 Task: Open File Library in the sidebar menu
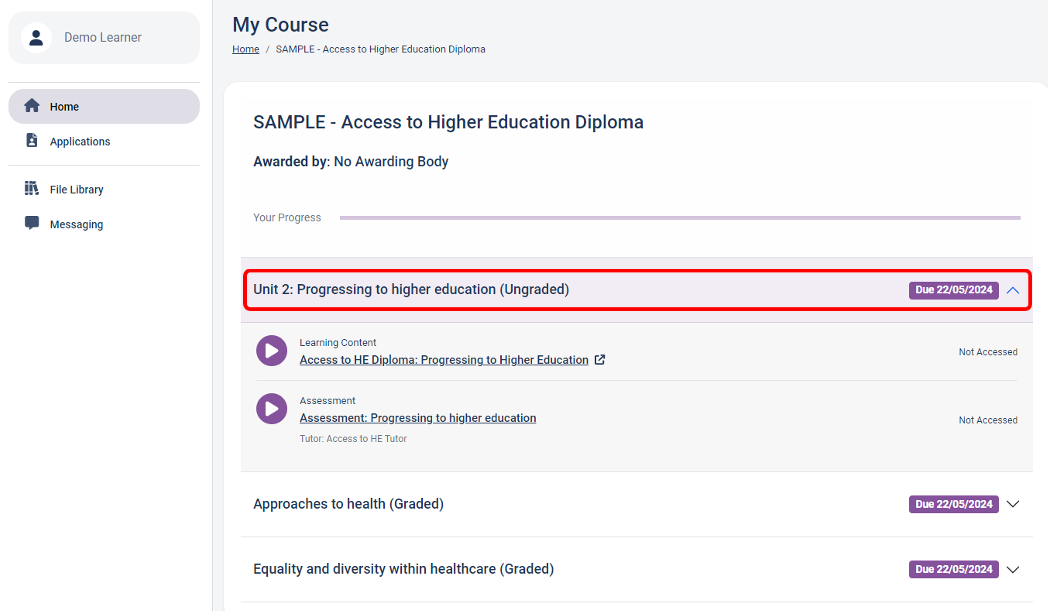[x=77, y=190]
